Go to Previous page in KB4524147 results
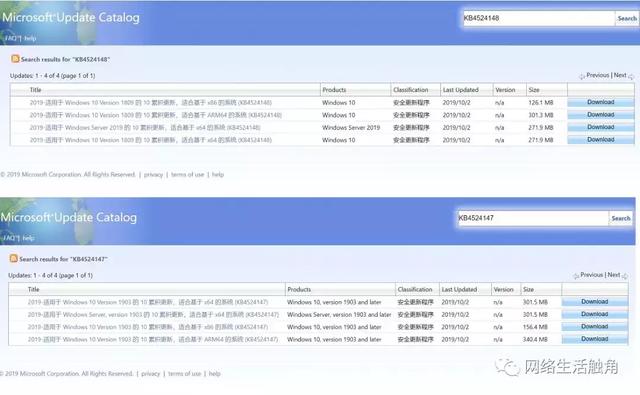The width and height of the screenshot is (640, 395). (x=591, y=275)
